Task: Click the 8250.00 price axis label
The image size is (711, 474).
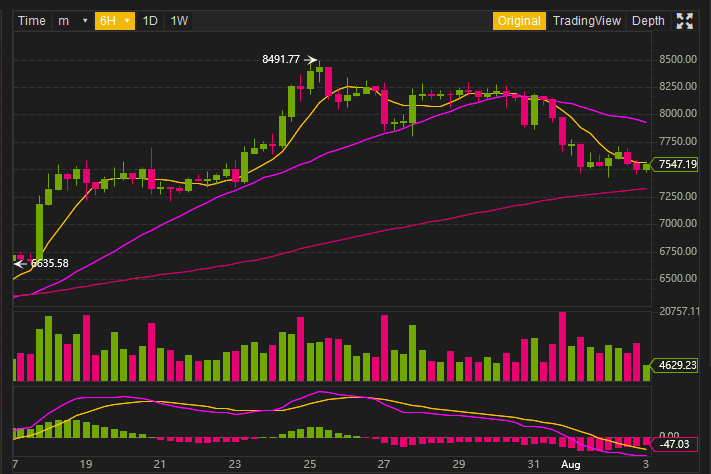Action: pyautogui.click(x=678, y=86)
